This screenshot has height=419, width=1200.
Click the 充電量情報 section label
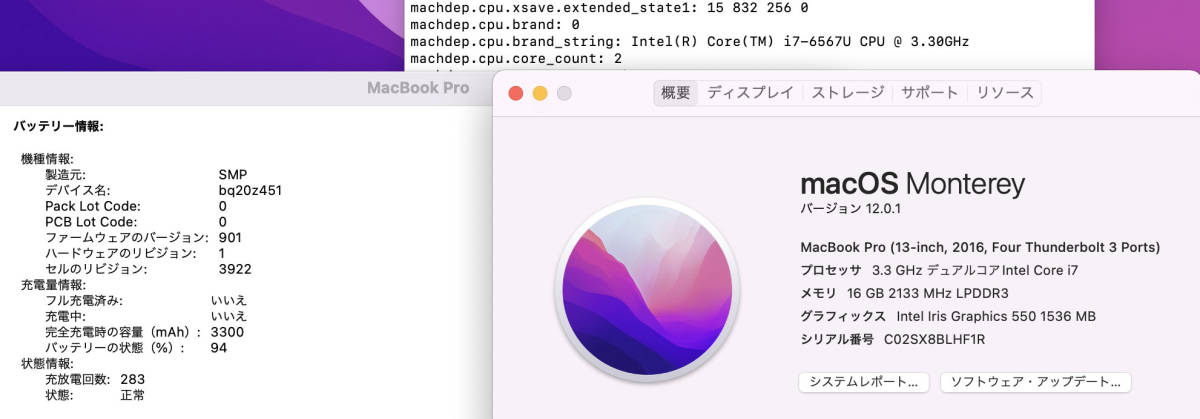point(53,284)
